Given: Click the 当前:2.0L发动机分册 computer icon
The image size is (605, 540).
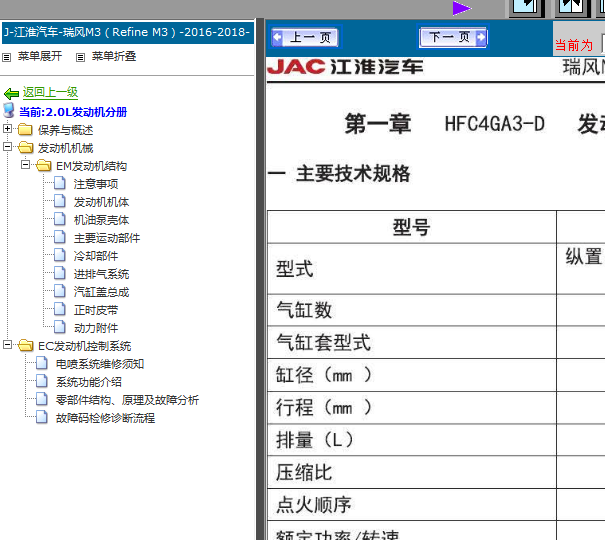Looking at the screenshot, I should (x=8, y=110).
